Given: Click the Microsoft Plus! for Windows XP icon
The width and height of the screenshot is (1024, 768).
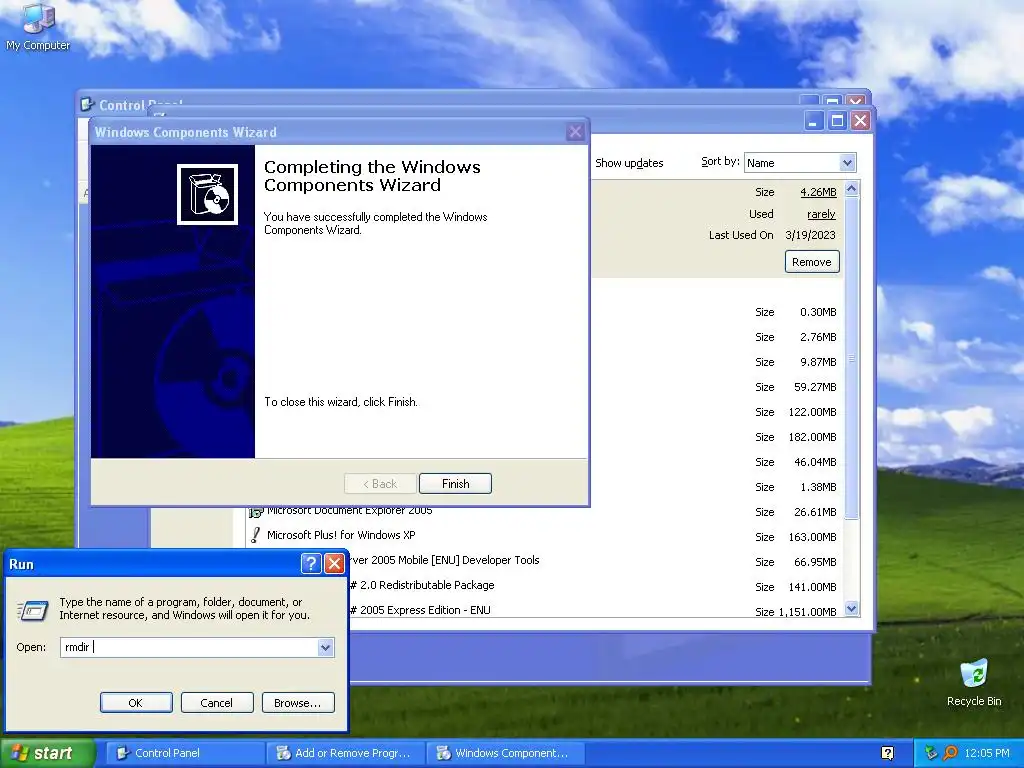Looking at the screenshot, I should point(255,535).
